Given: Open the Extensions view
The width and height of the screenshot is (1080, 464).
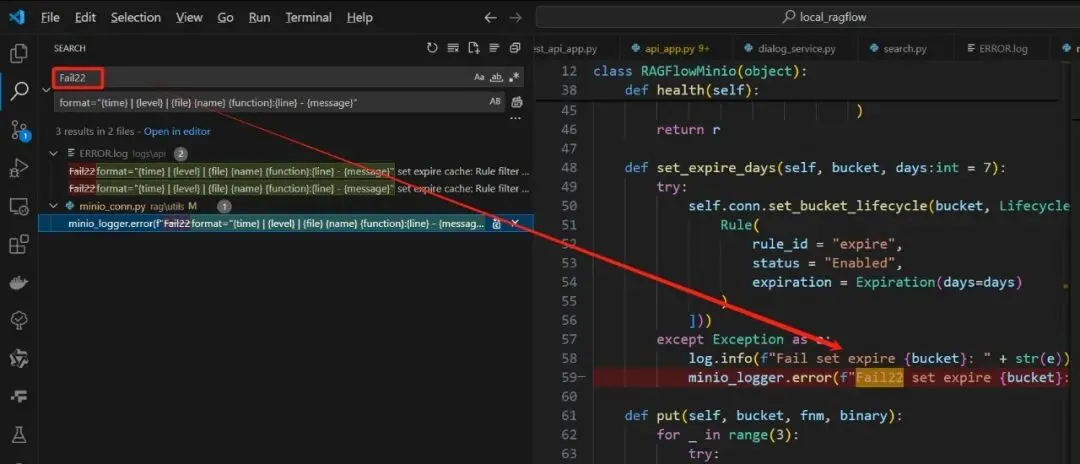Looking at the screenshot, I should (19, 244).
